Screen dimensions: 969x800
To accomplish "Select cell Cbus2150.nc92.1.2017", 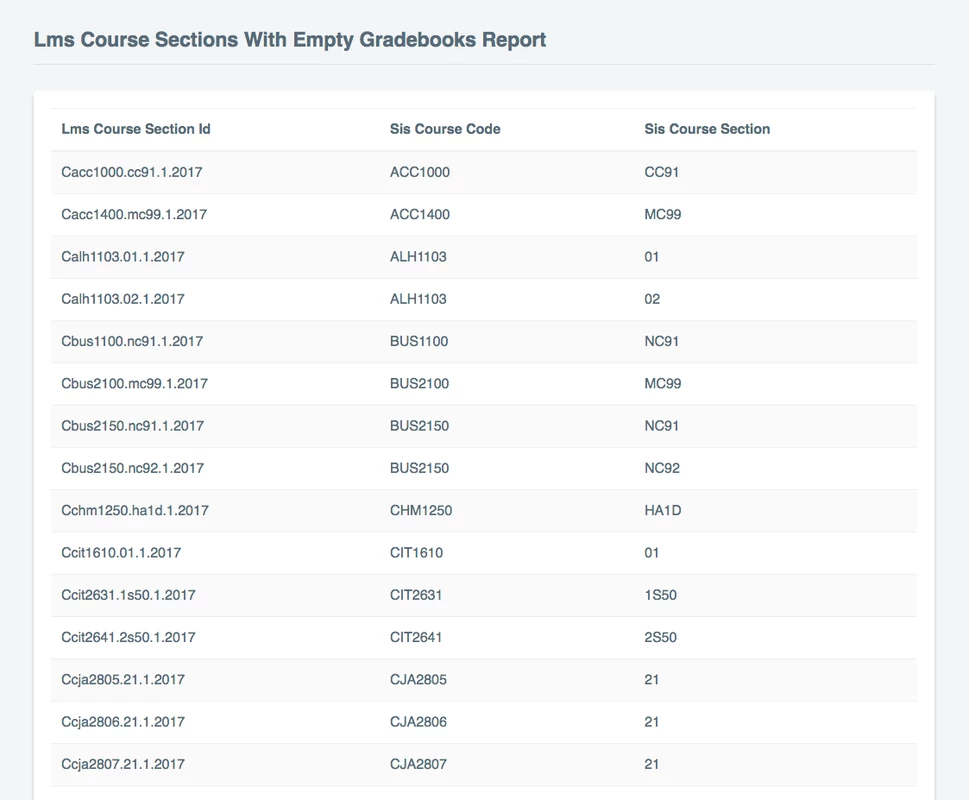I will click(133, 468).
